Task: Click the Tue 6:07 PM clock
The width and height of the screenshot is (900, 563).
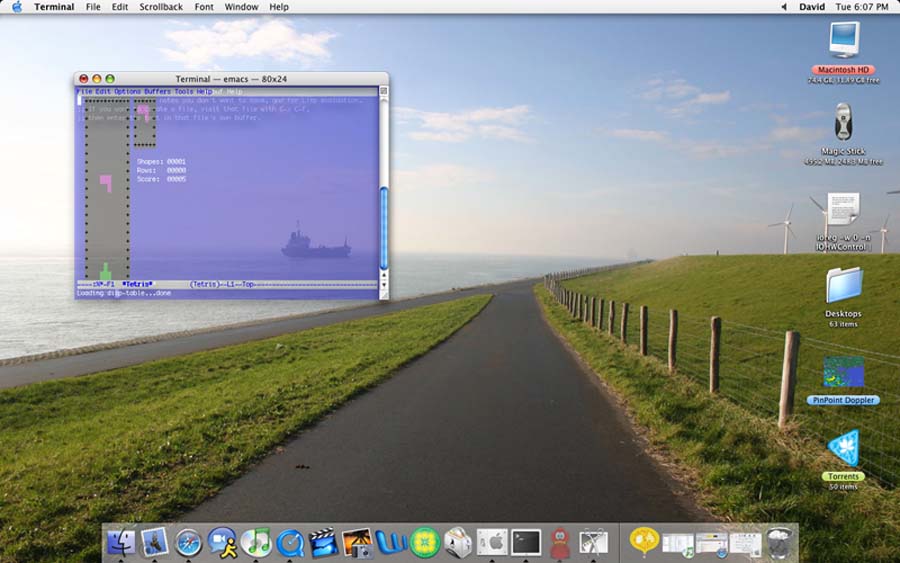Action: point(862,7)
